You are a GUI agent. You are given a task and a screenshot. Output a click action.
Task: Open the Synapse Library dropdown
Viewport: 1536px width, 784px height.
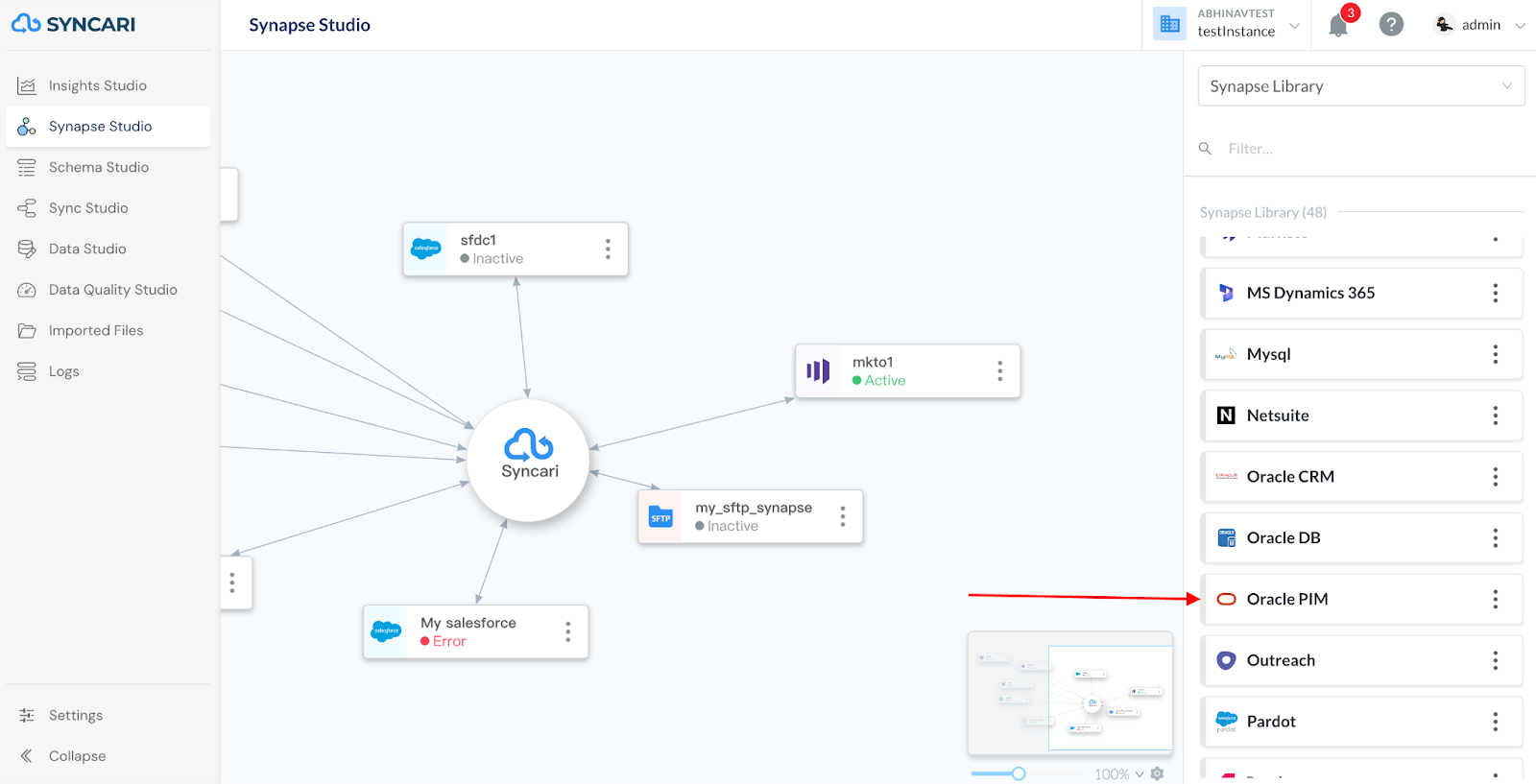coord(1361,86)
